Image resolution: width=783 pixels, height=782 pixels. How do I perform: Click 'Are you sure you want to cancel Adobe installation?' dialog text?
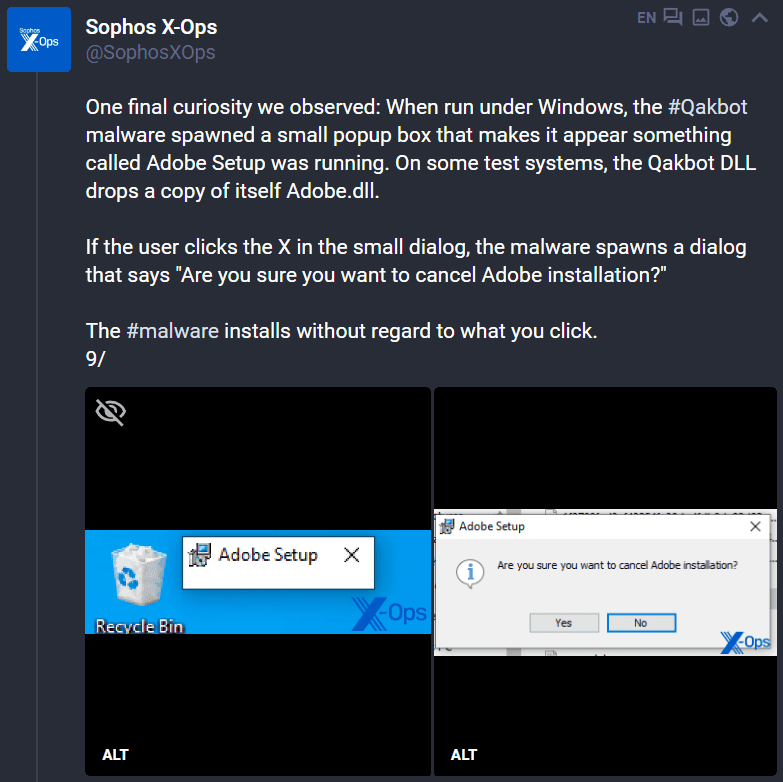point(617,565)
